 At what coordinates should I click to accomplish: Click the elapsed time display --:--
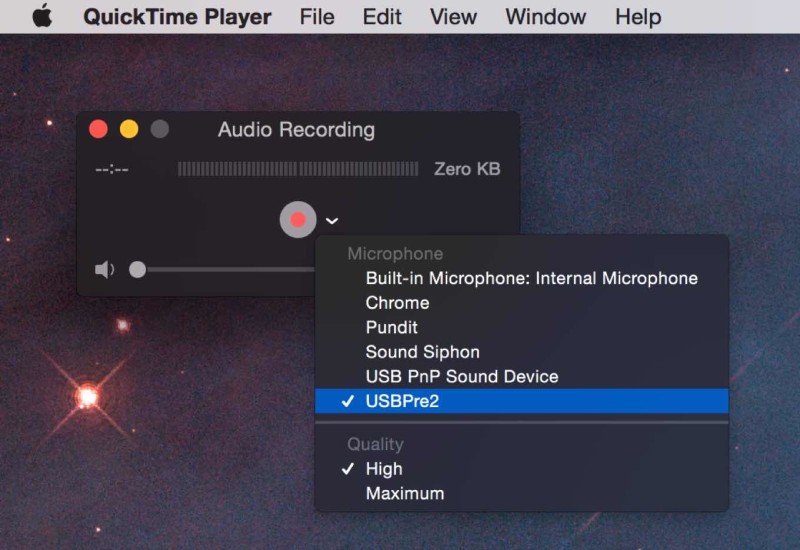(x=112, y=169)
